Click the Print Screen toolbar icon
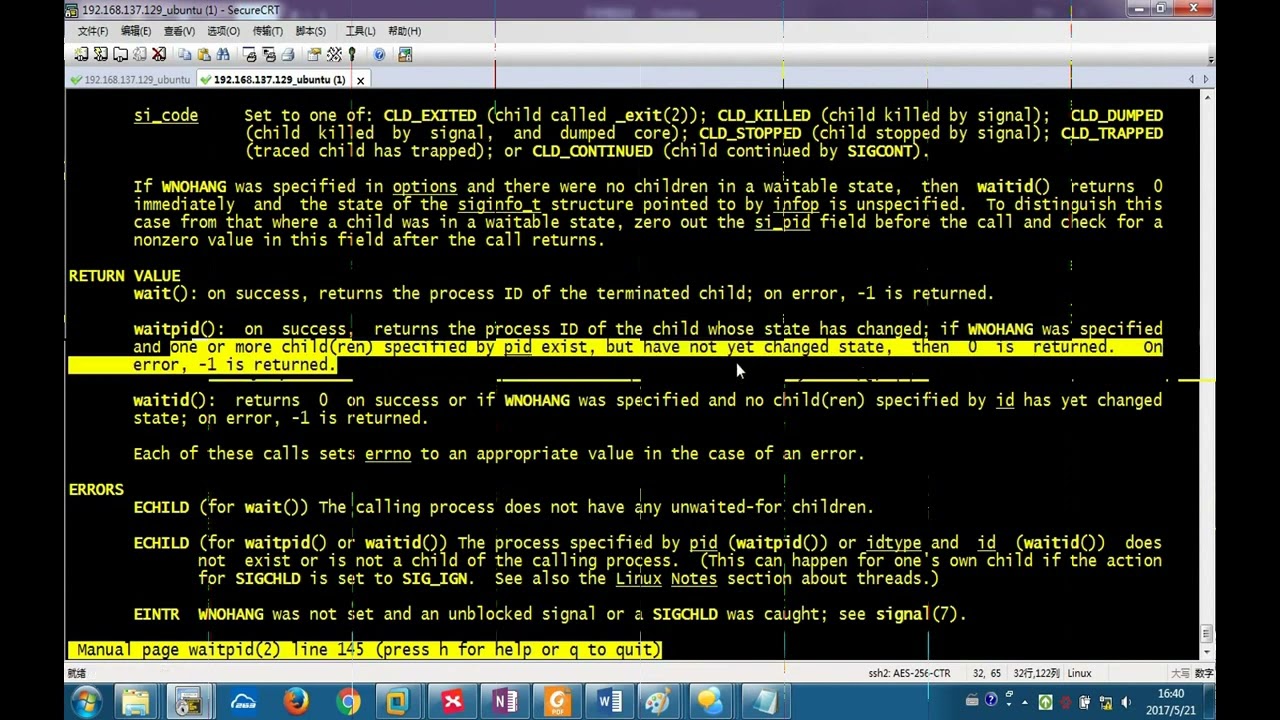Screen dimensions: 1280x720 coord(250,55)
